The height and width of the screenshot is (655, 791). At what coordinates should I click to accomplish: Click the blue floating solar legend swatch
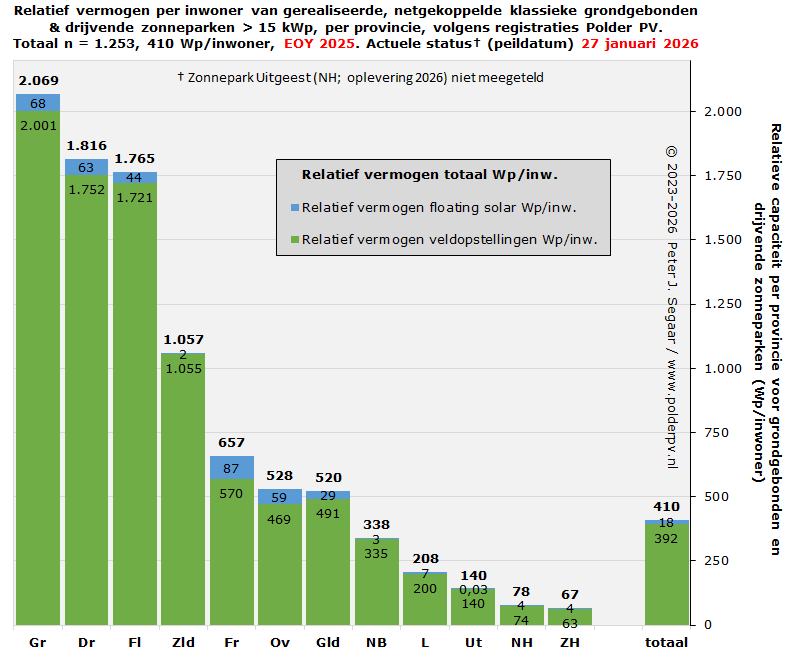click(x=295, y=209)
